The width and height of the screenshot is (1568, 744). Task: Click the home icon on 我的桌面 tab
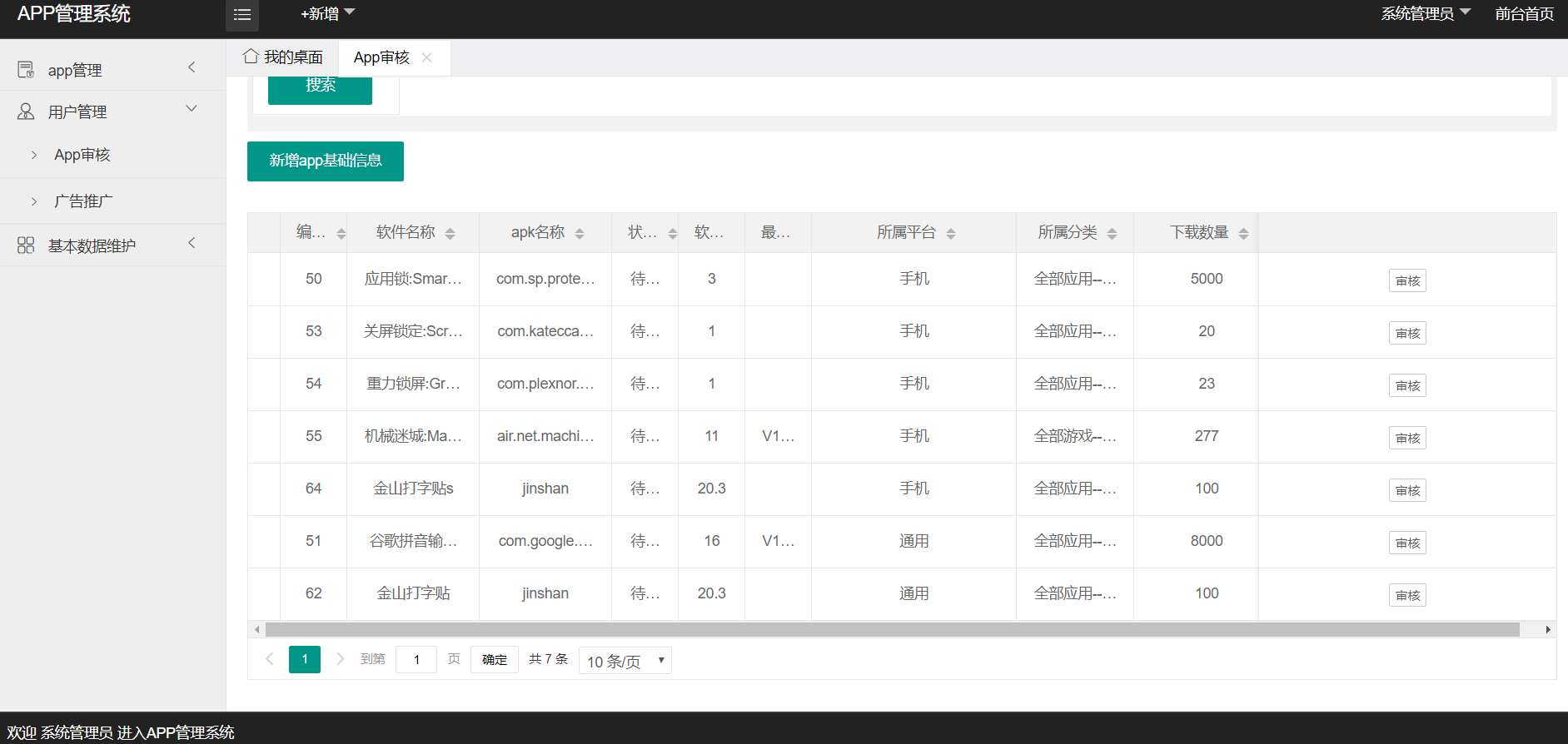[251, 57]
